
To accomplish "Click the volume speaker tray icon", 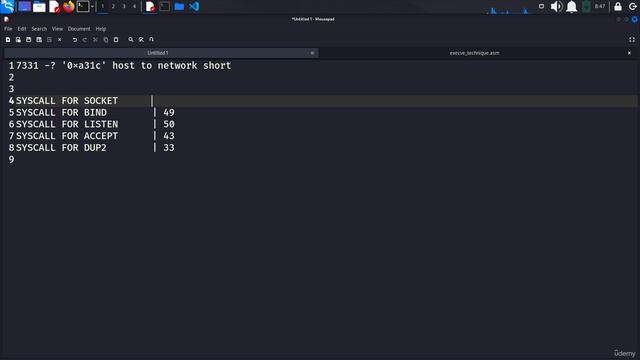I will pyautogui.click(x=556, y=7).
